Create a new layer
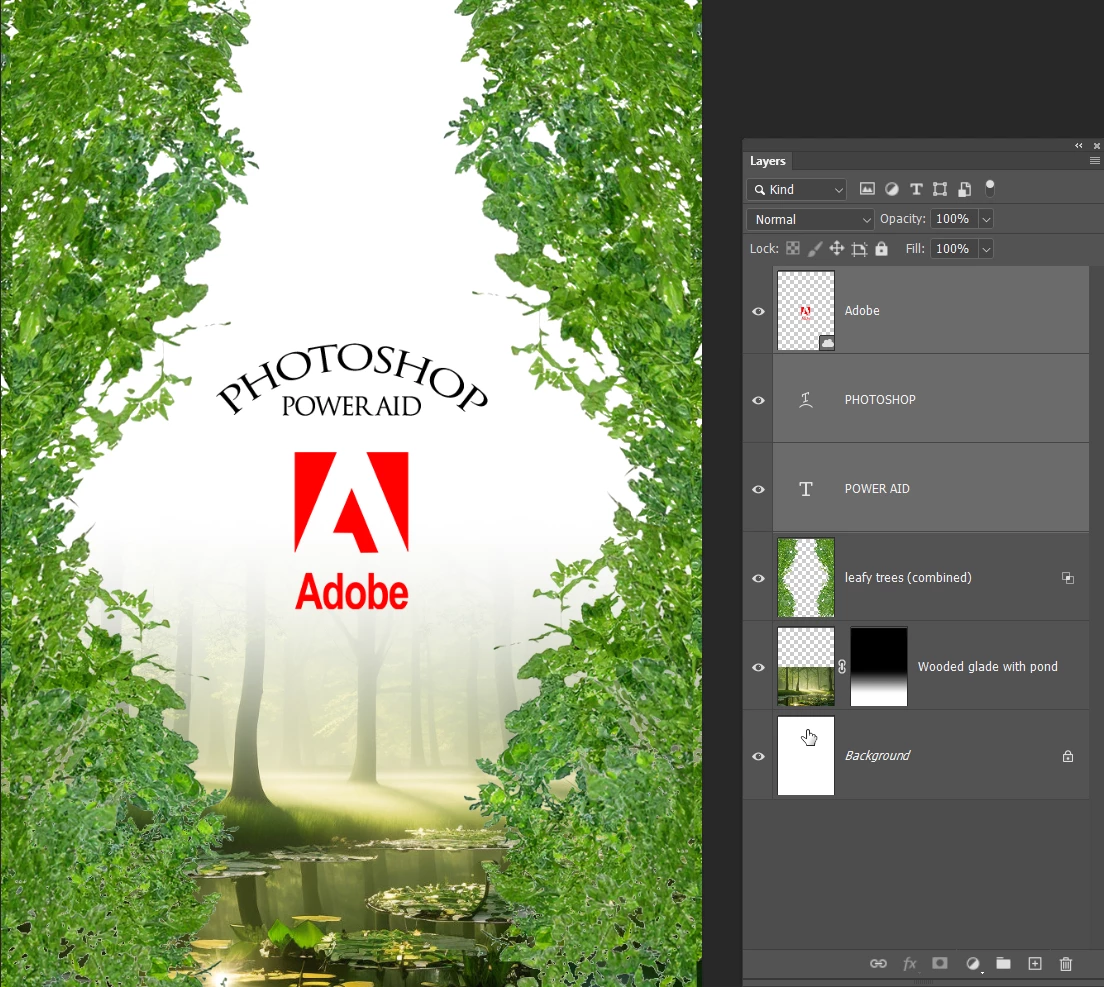Screen dimensions: 1104x987 pyautogui.click(x=1035, y=964)
